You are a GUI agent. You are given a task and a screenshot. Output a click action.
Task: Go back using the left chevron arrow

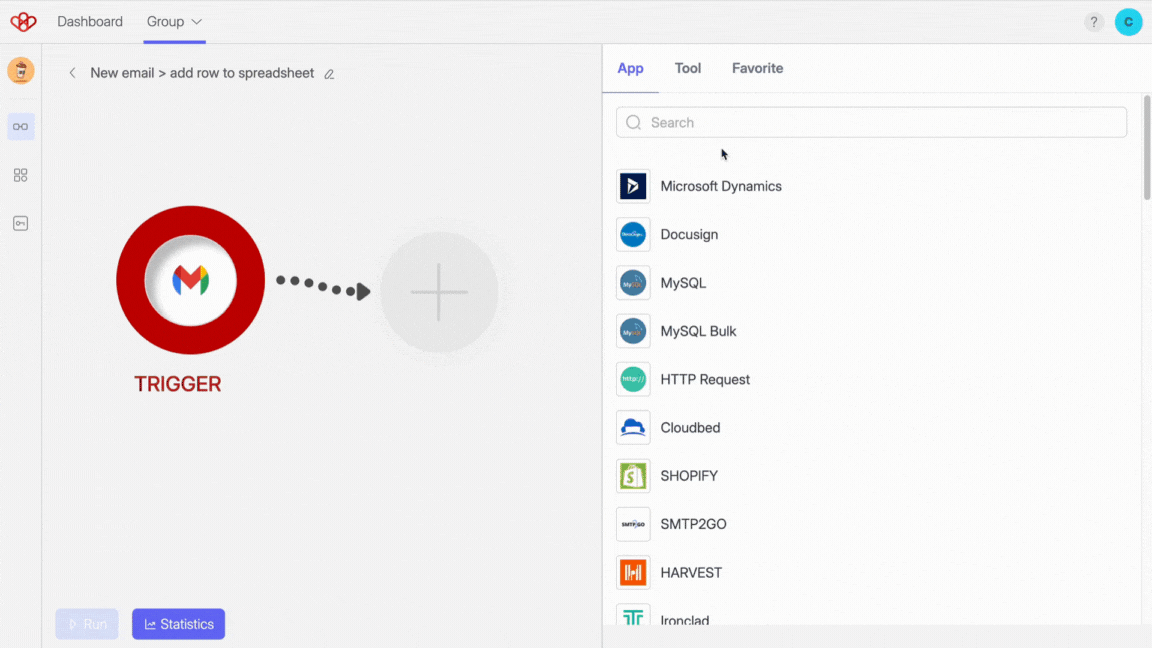click(x=72, y=73)
